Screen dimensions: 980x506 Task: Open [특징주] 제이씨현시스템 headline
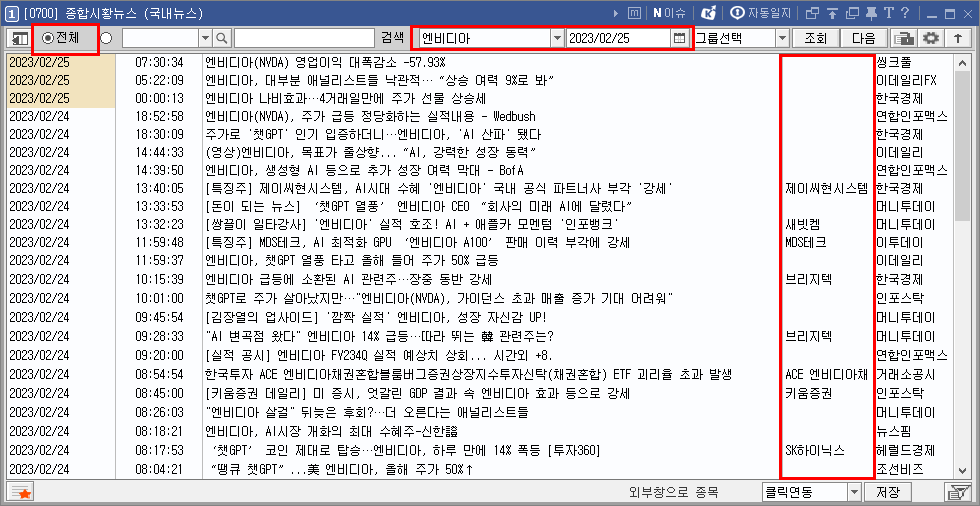point(439,189)
